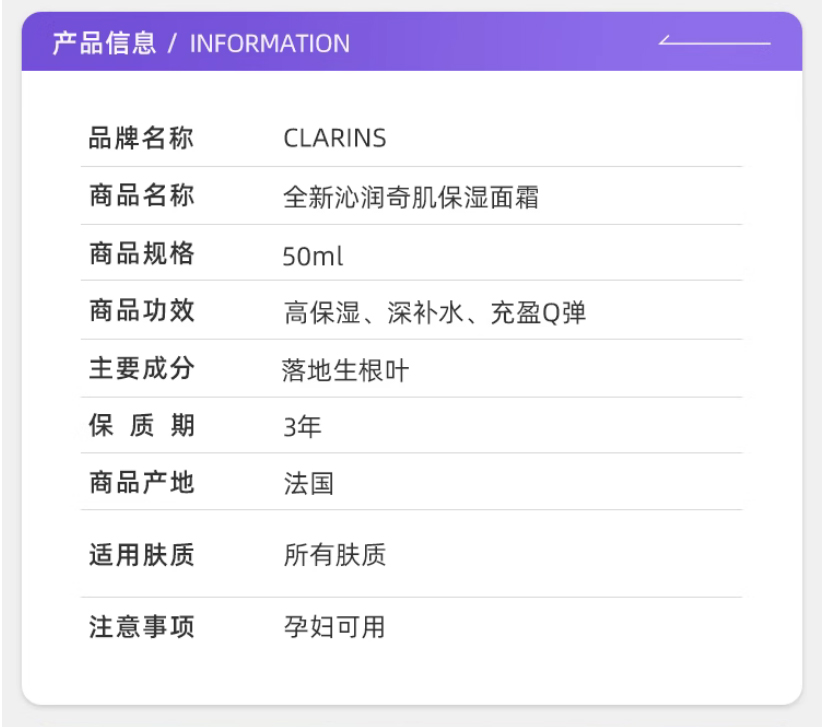
Task: Select the 高保湿、深补水、充盈Q弹 efficacy text
Action: click(435, 313)
